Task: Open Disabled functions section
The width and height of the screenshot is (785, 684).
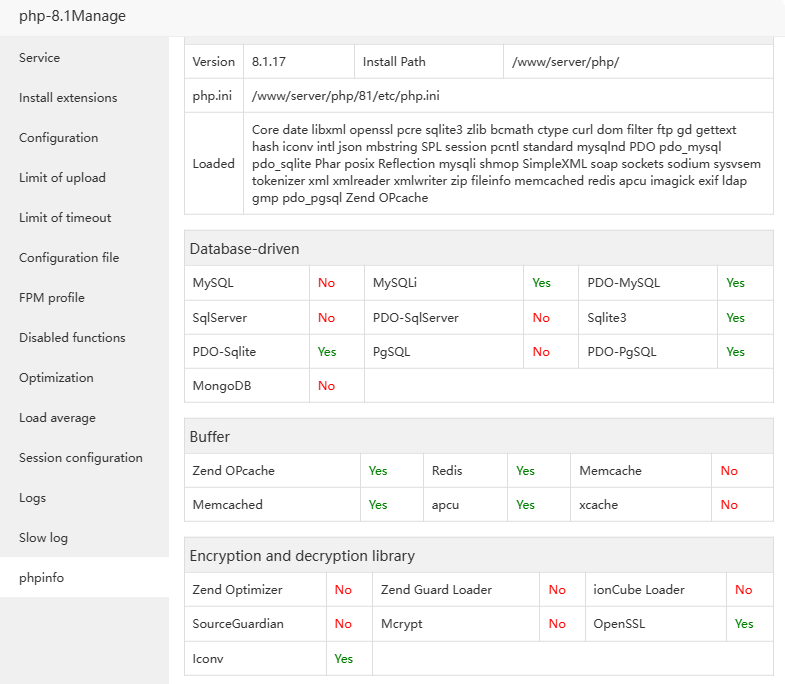Action: pyautogui.click(x=72, y=338)
